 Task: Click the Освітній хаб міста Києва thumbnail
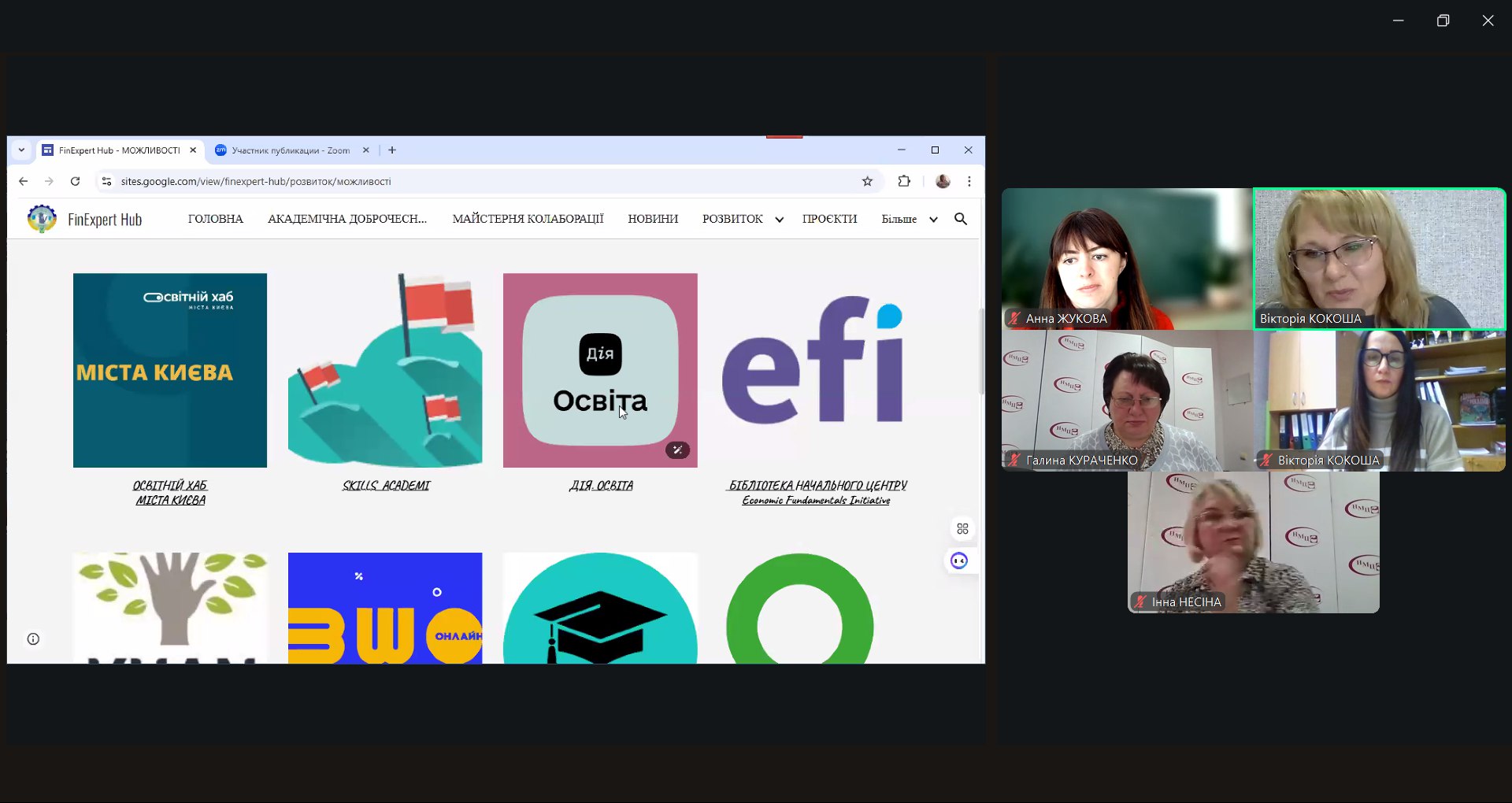(170, 370)
